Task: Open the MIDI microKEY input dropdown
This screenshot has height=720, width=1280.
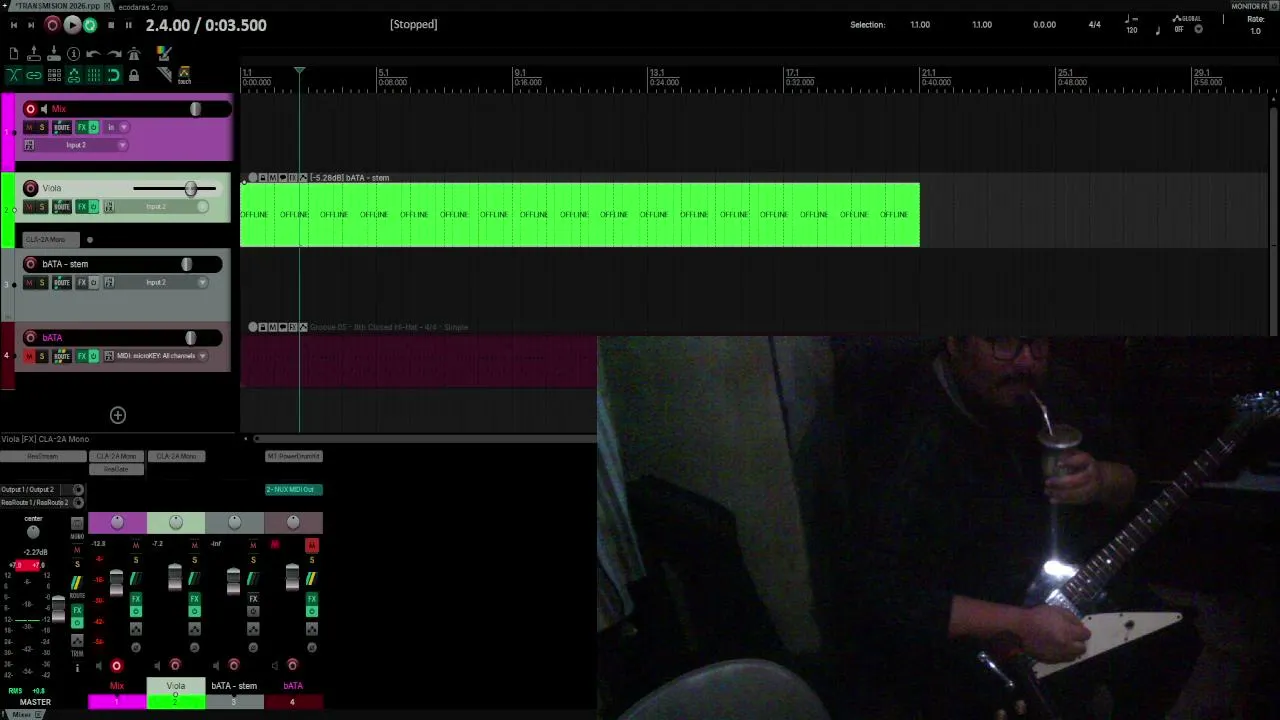Action: coord(162,356)
